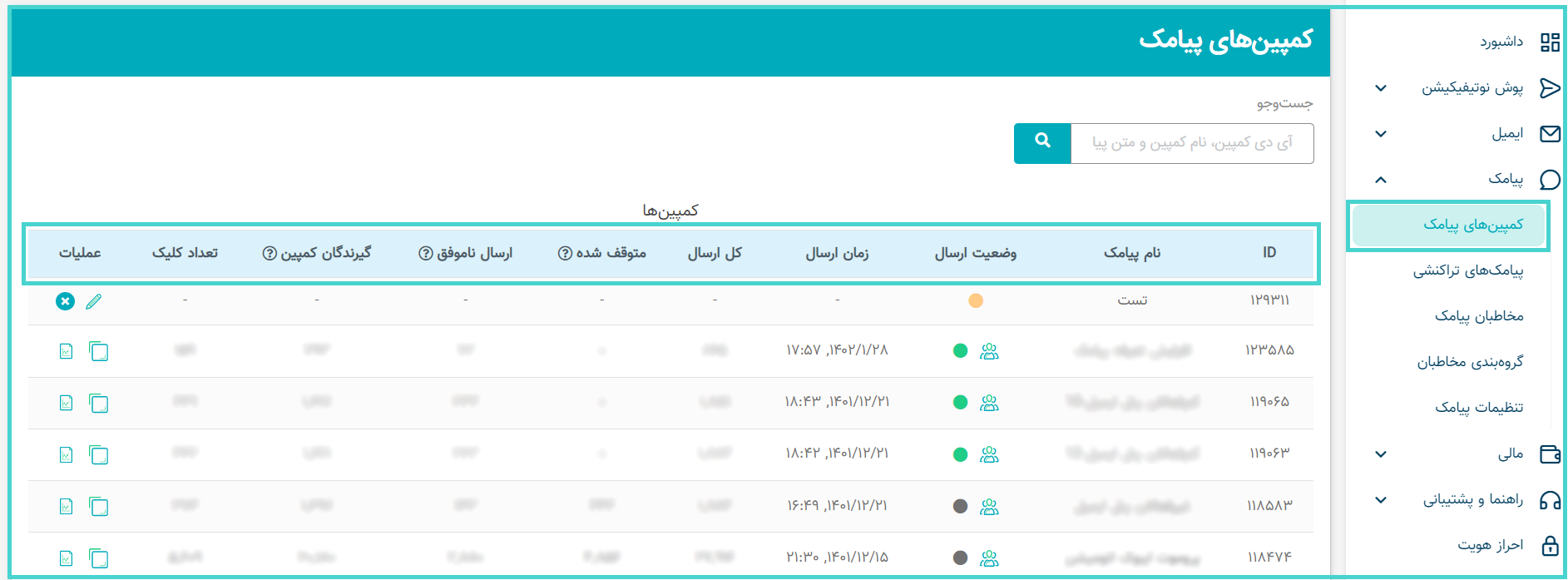Click the تعداد کلیک column header
The image size is (1568, 580).
tap(185, 253)
